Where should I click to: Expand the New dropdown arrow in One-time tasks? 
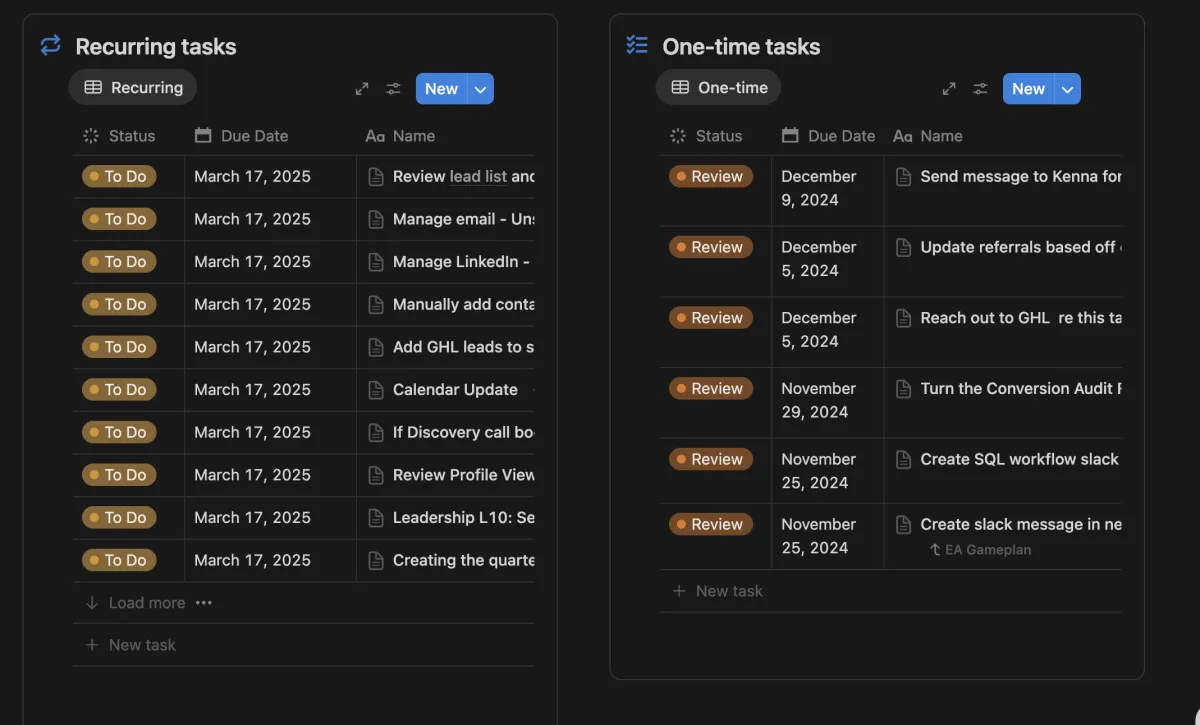click(1068, 89)
